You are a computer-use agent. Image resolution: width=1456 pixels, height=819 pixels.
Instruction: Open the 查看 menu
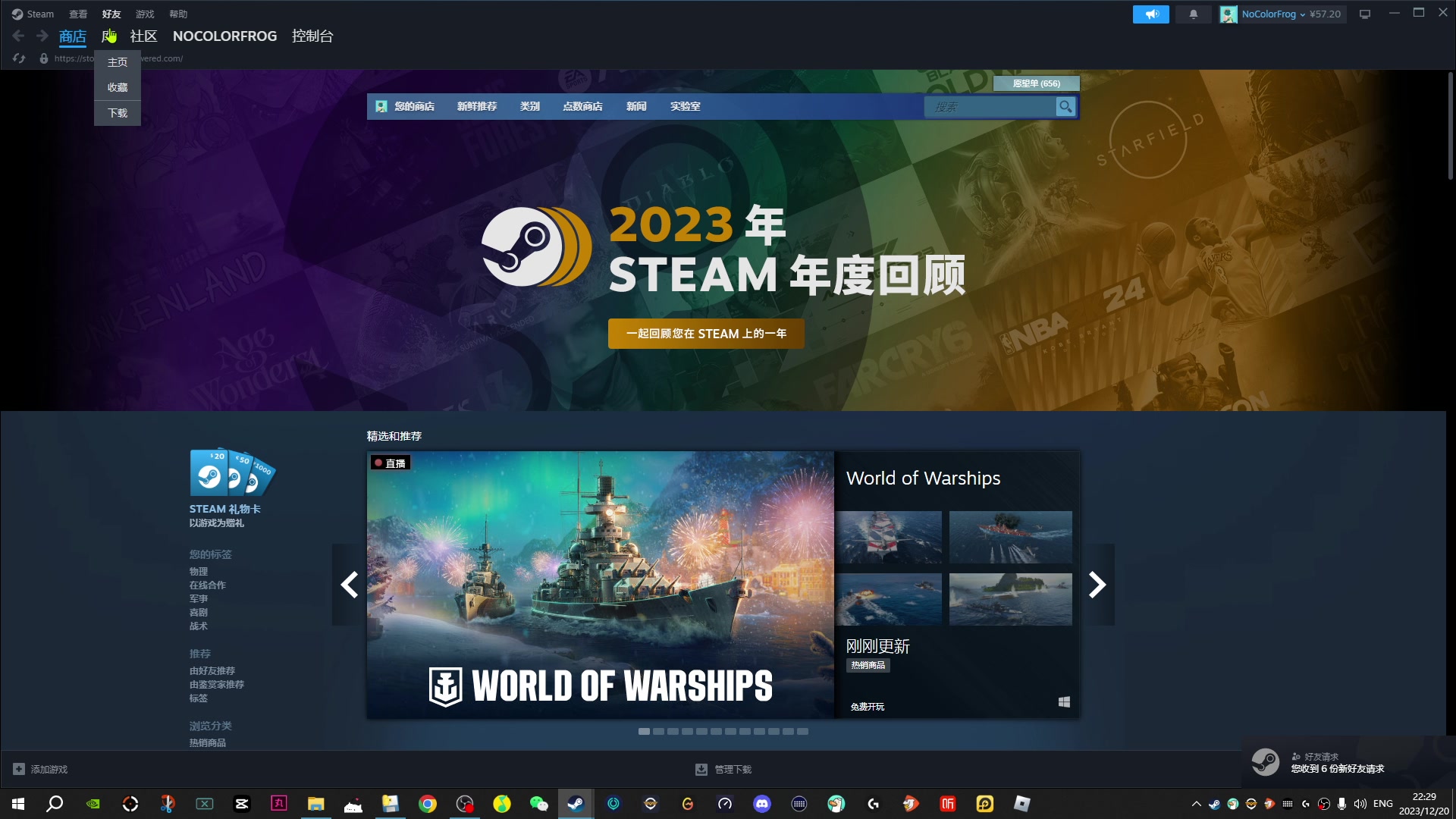(78, 14)
